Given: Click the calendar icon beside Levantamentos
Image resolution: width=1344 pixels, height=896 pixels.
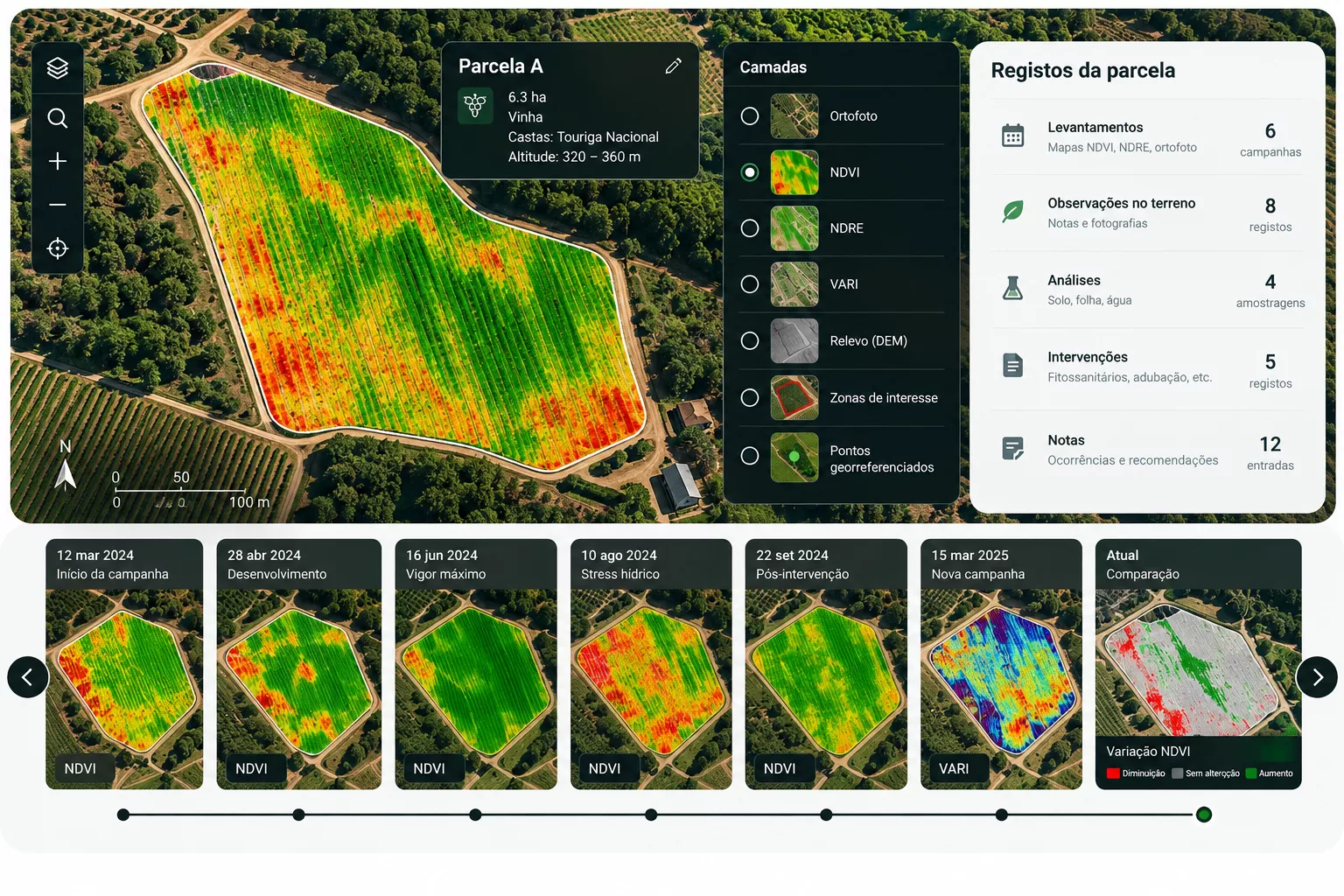Looking at the screenshot, I should [x=1012, y=136].
